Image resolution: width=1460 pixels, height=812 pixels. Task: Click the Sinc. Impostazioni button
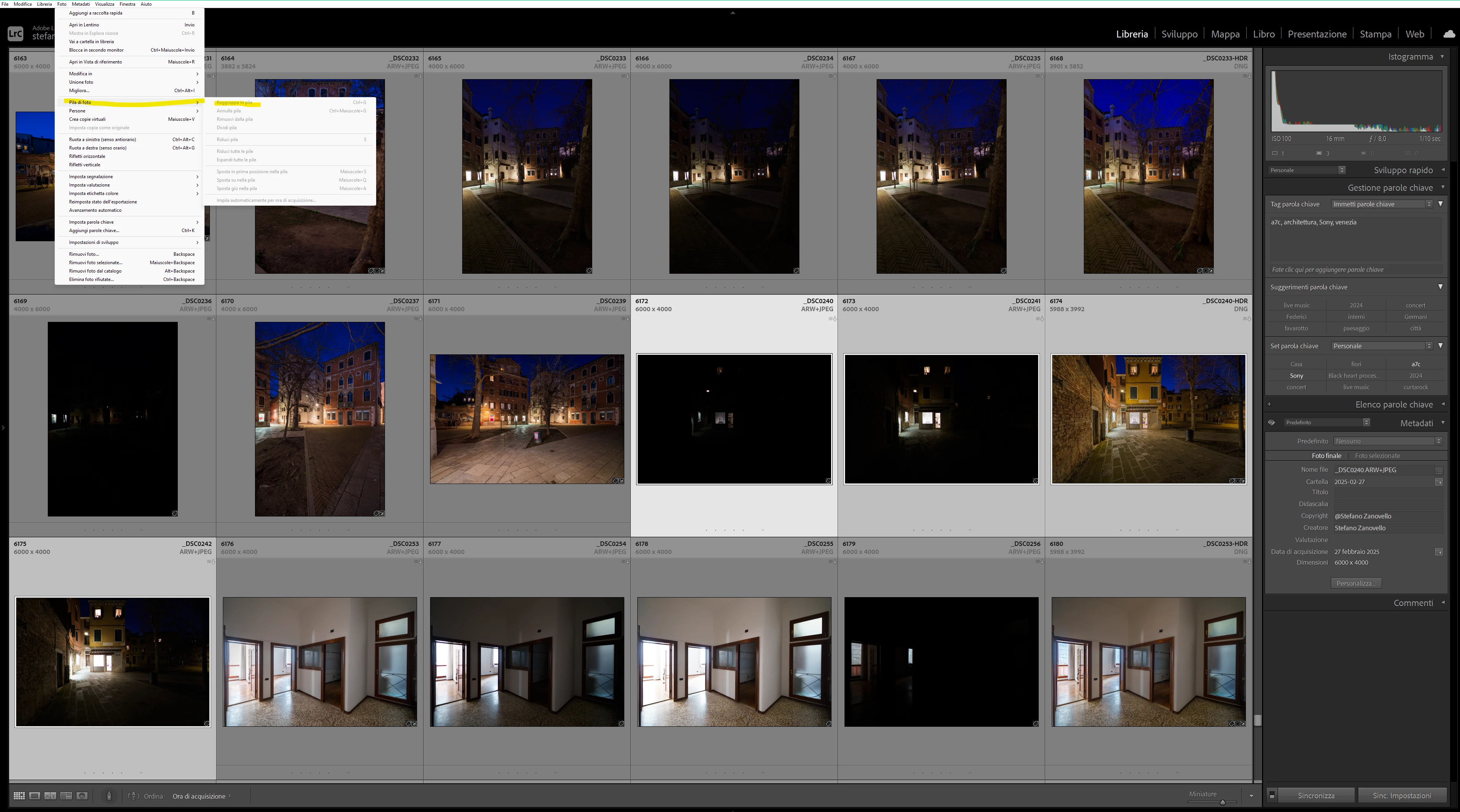pos(1402,796)
